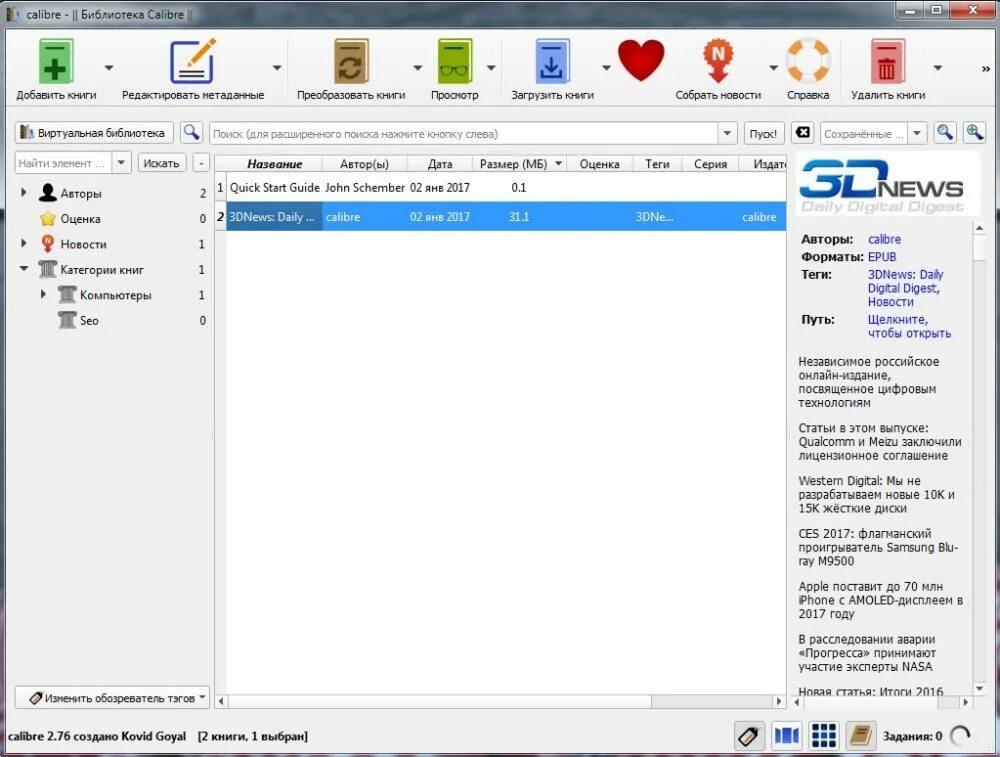Click Загрузить книги download icon
This screenshot has width=1000, height=757.
pyautogui.click(x=552, y=62)
